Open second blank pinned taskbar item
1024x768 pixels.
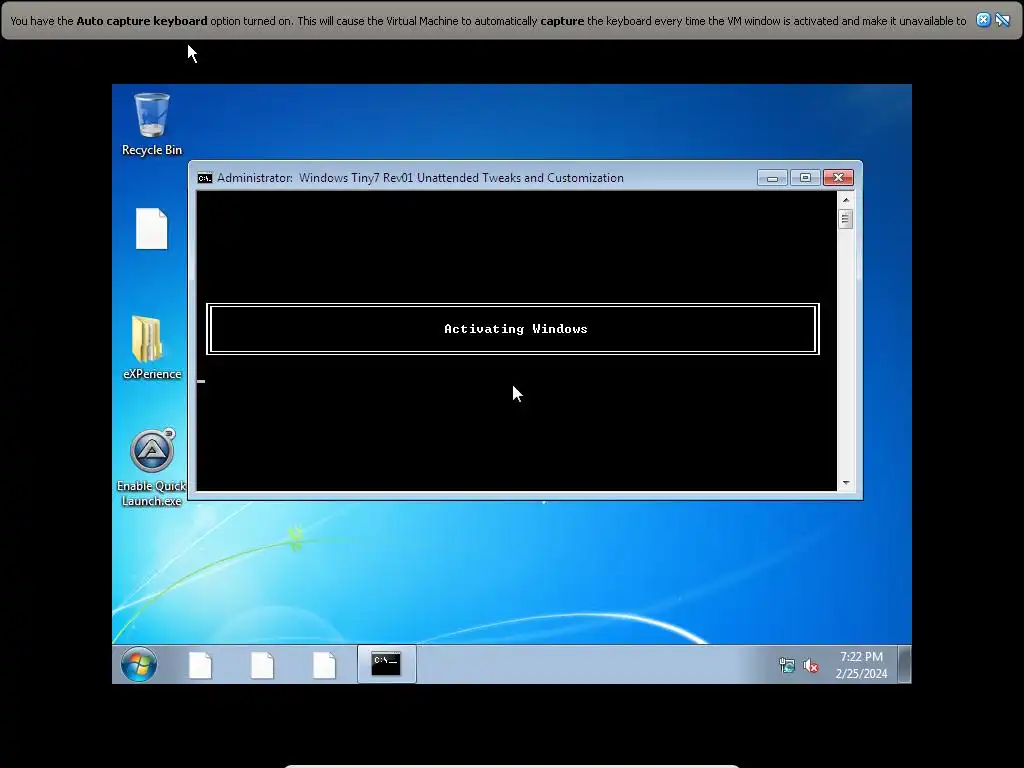[263, 665]
